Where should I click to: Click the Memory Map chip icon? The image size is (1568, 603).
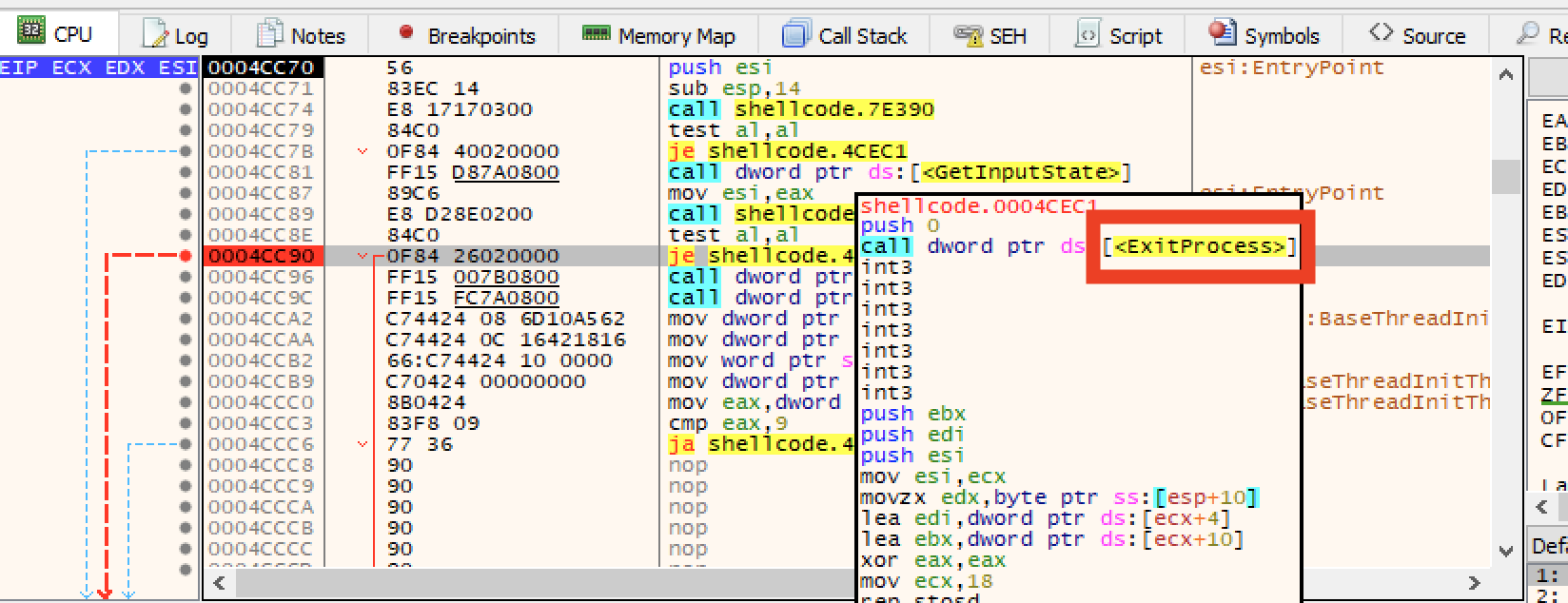(597, 34)
